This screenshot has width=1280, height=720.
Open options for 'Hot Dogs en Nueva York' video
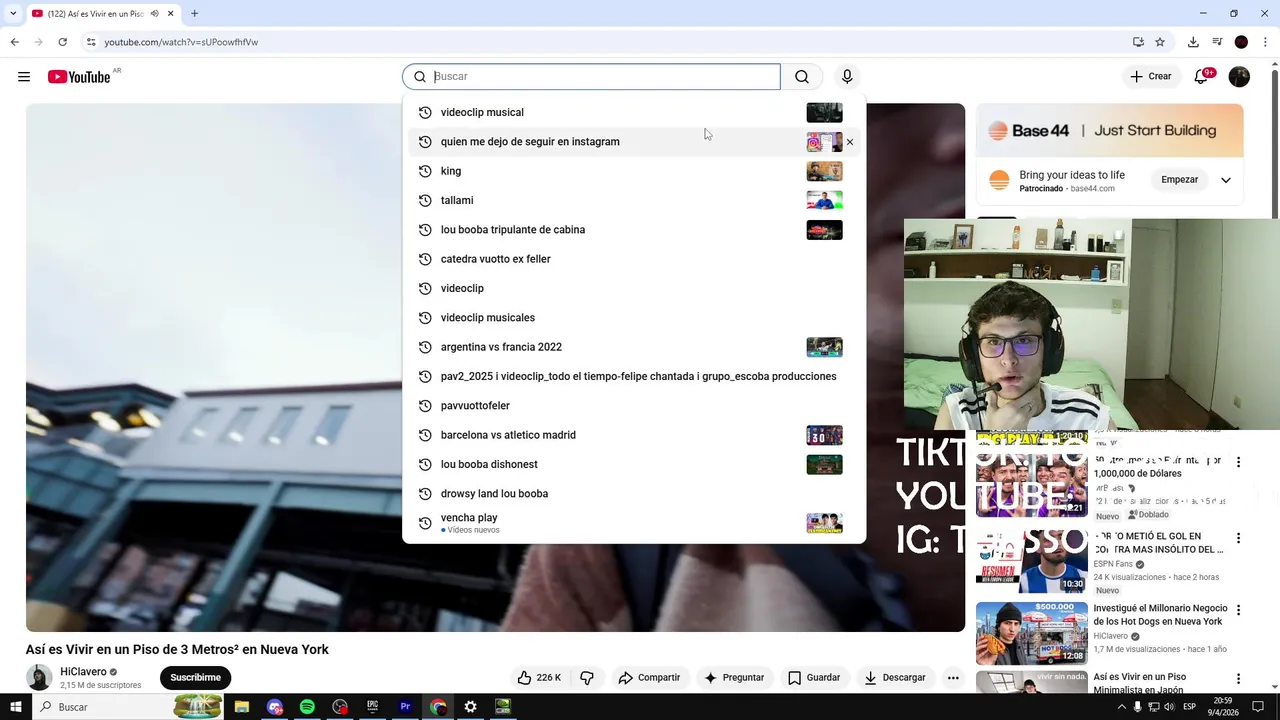(1238, 610)
